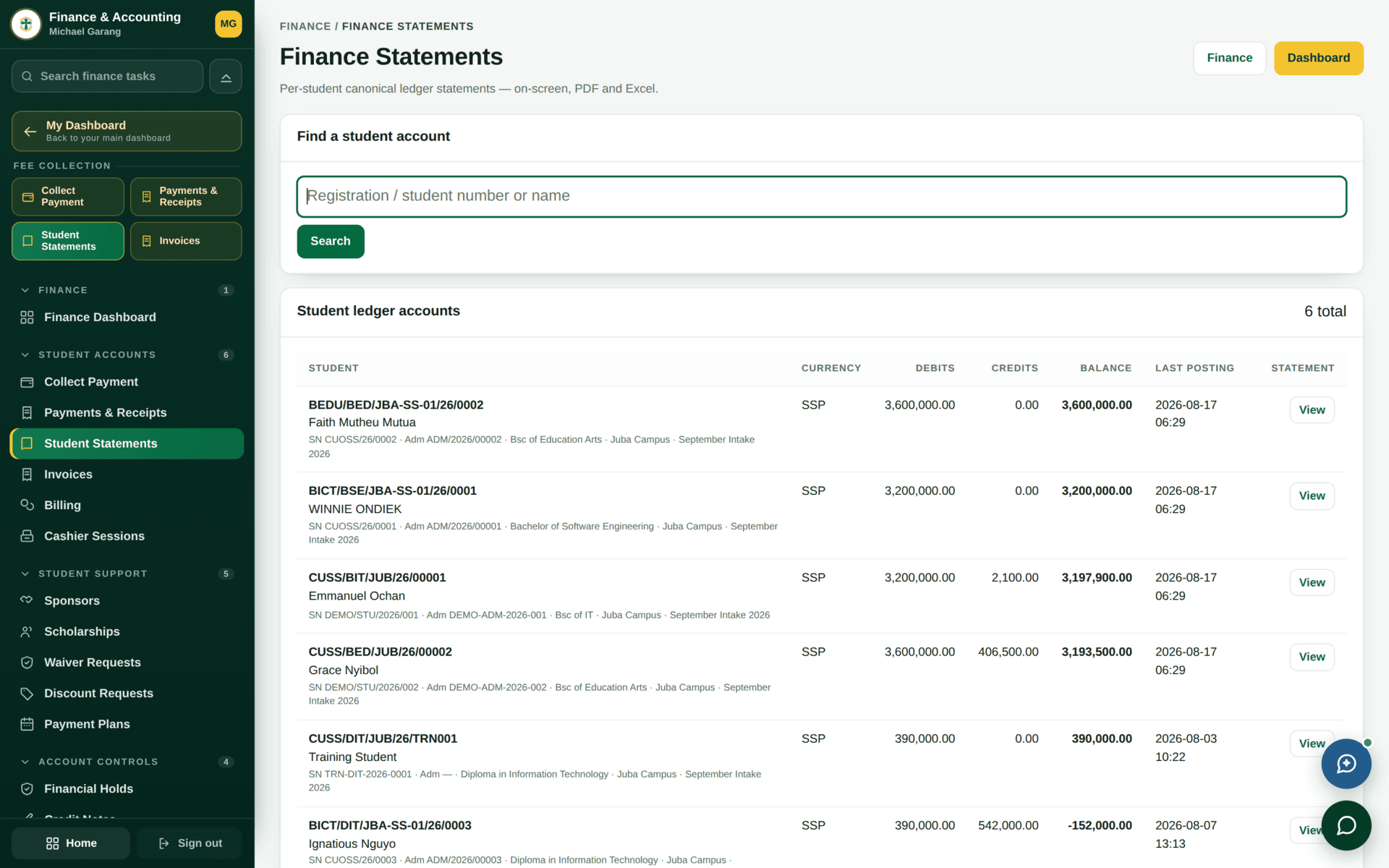Click the 6 total count label

1325,312
